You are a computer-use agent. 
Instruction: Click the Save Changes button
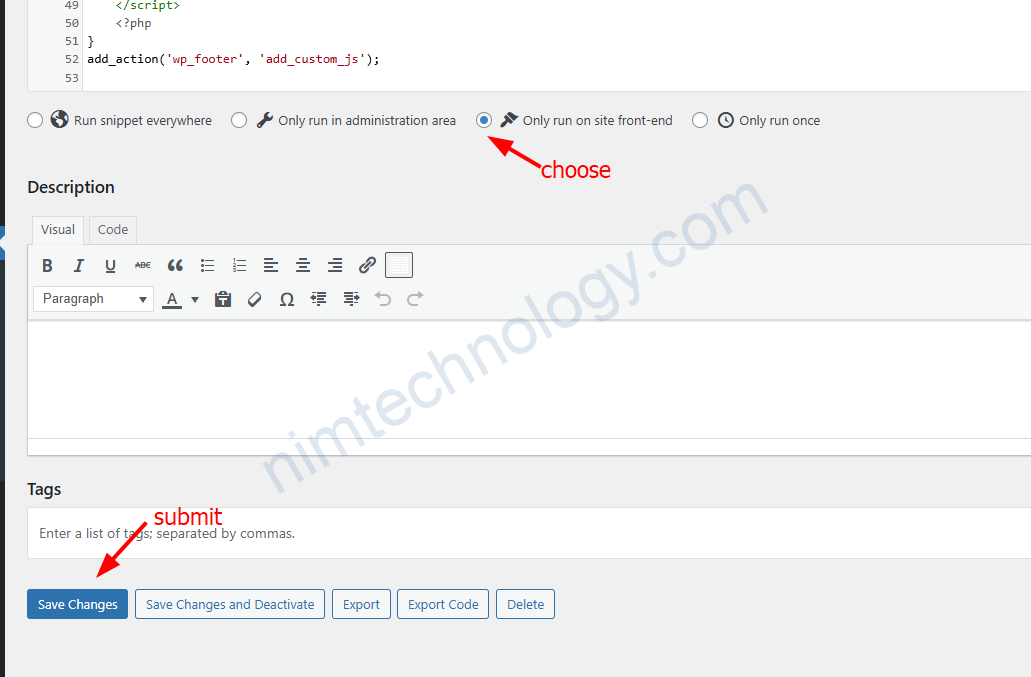point(77,604)
